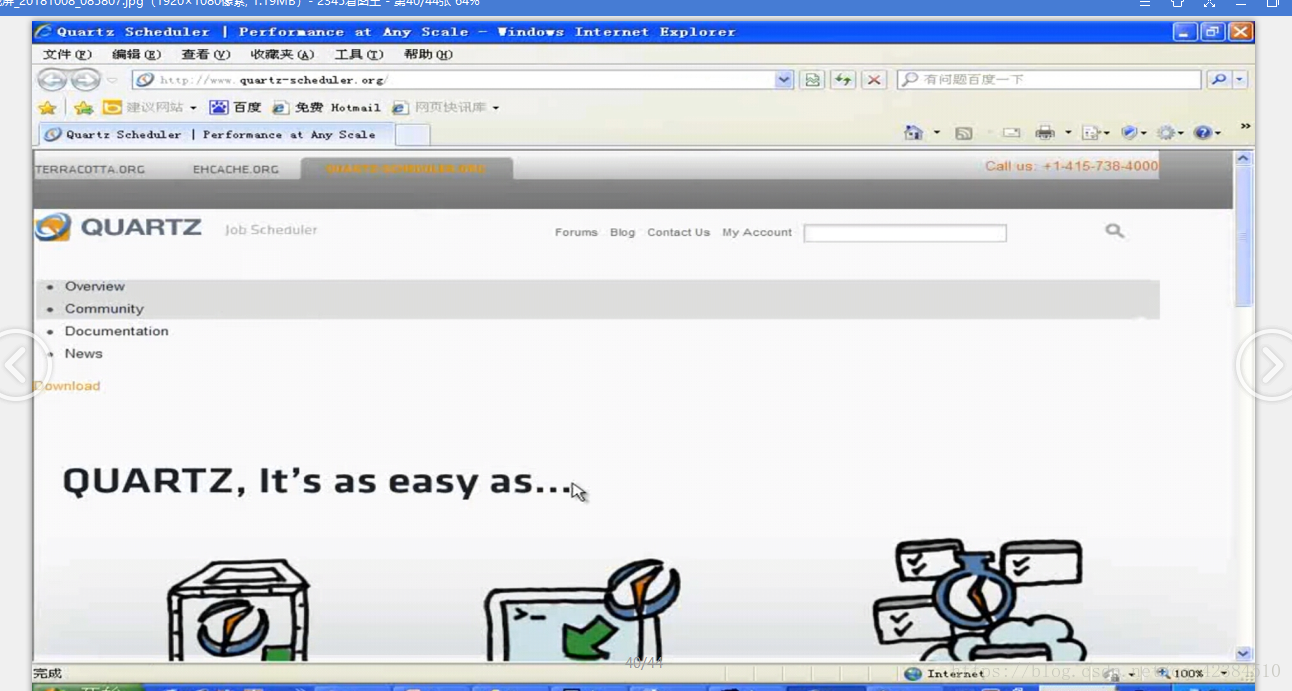Open the 工具(T) menu
Viewport: 1292px width, 691px height.
point(359,55)
